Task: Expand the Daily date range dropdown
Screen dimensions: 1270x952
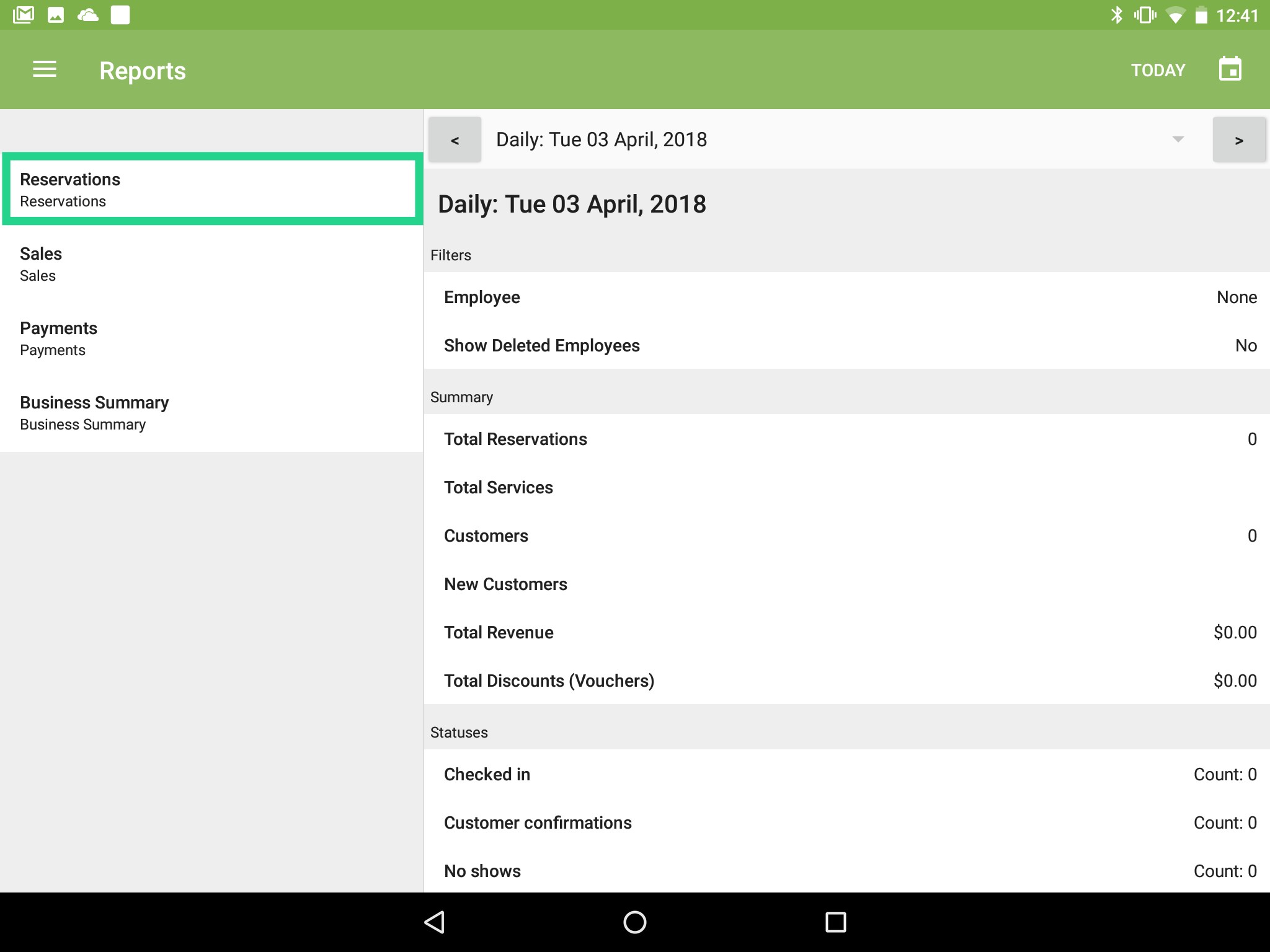Action: point(1175,139)
